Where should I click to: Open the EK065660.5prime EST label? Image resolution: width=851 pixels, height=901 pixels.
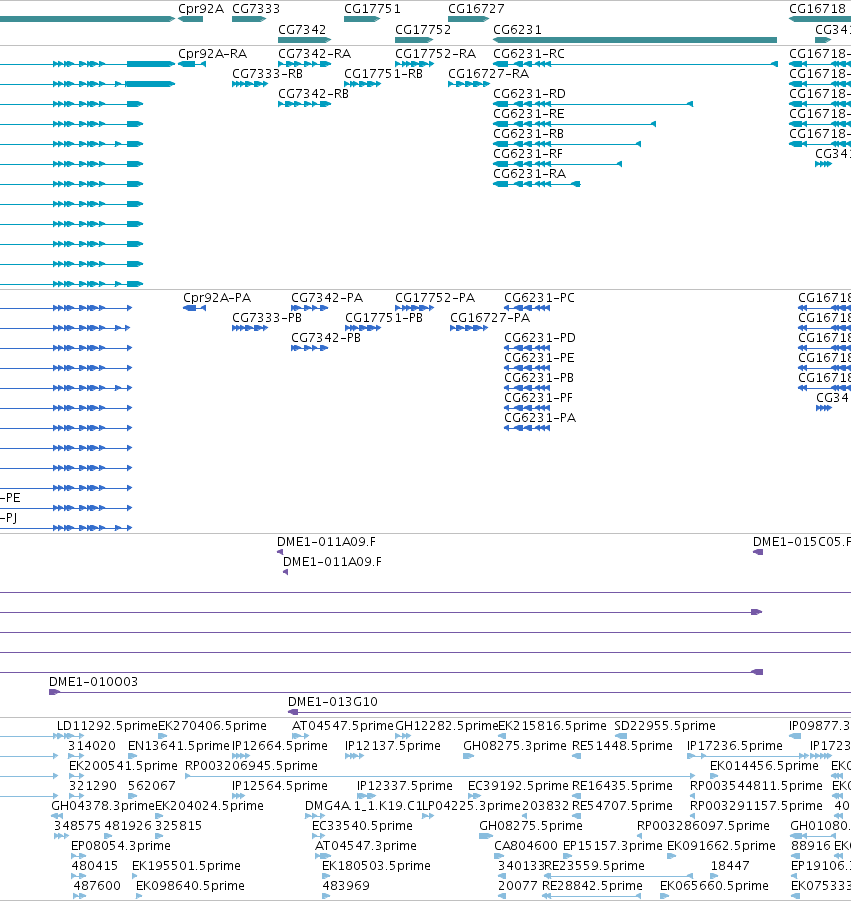tap(714, 886)
